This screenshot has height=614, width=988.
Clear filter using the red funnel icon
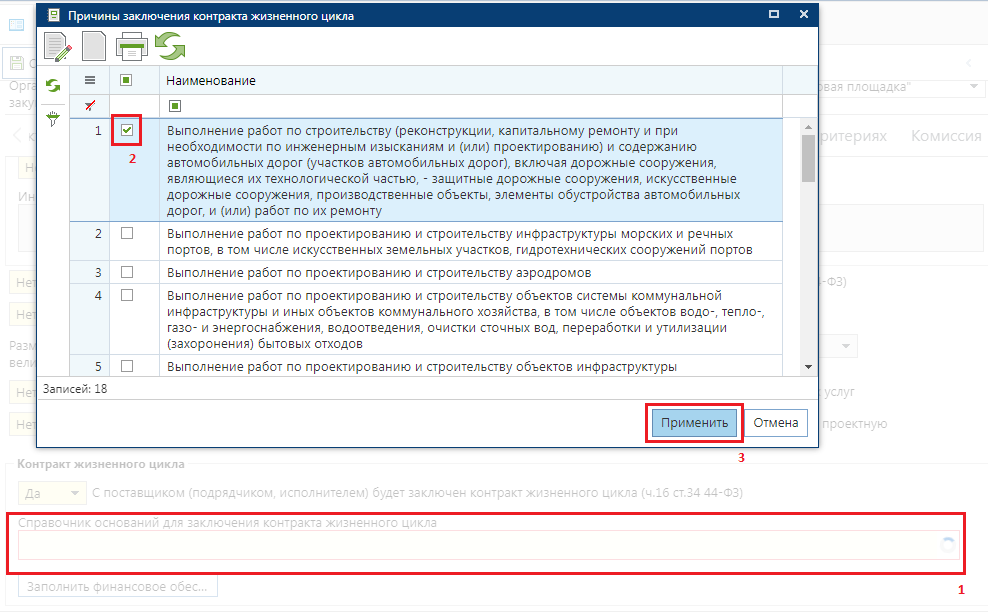coord(90,105)
